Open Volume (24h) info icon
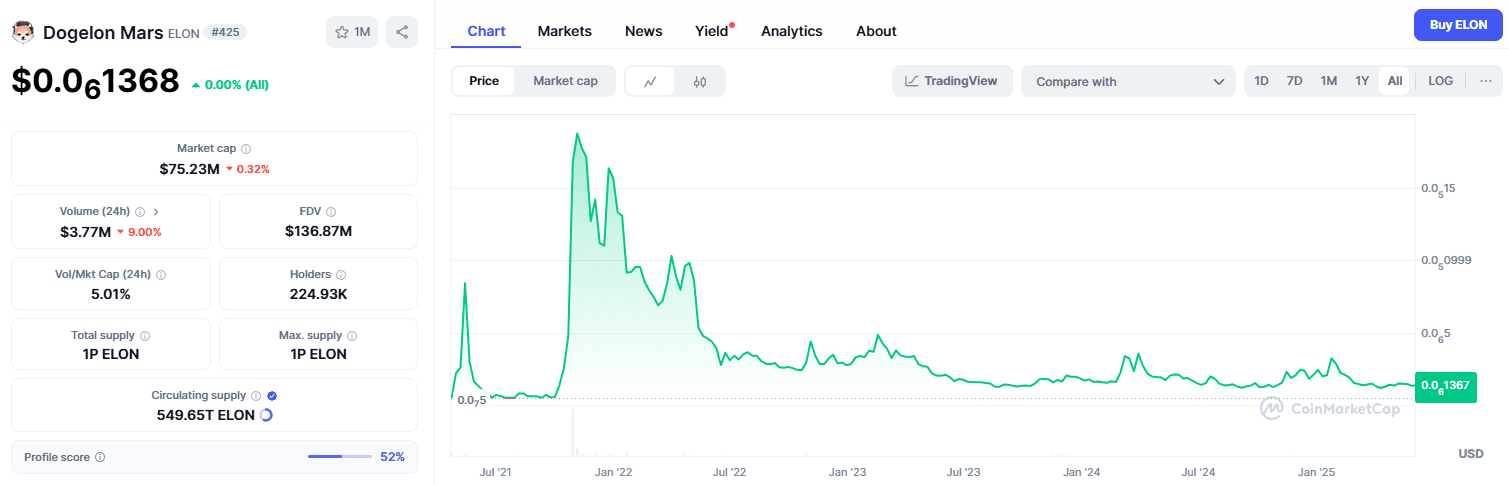 point(140,212)
